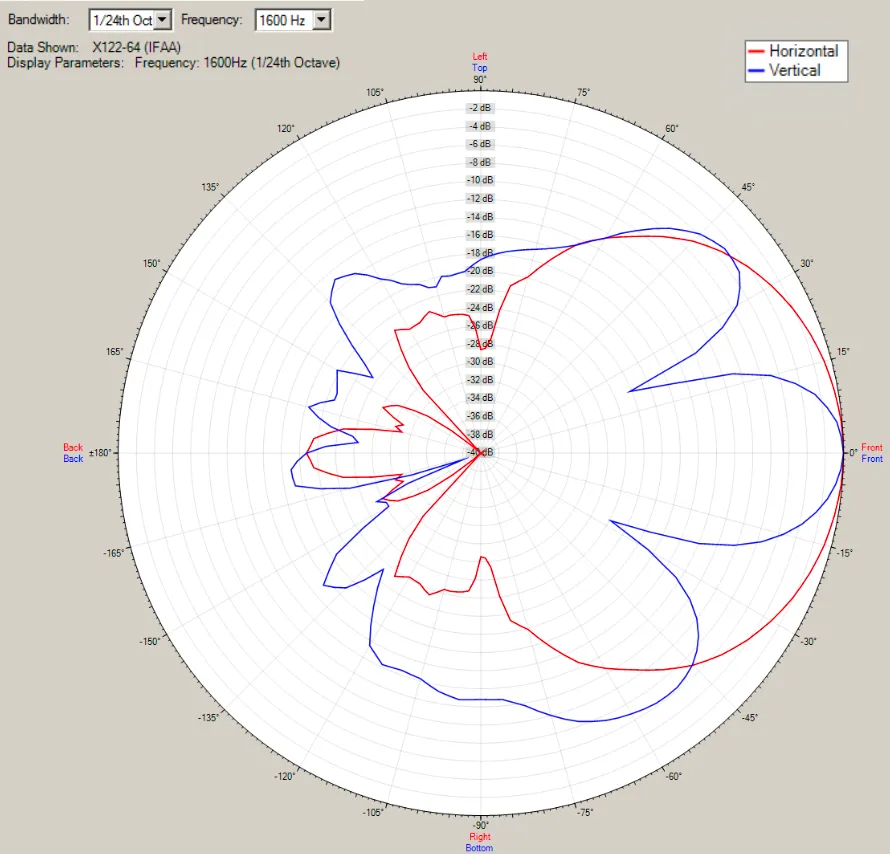Select the -20 dB ring label on the scale
Screen dimensions: 890x854
479,270
